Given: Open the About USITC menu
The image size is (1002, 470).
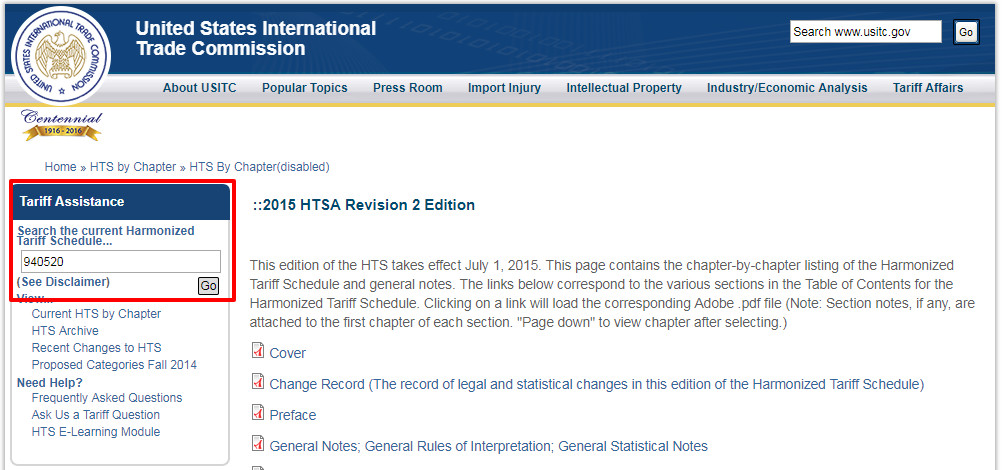Looking at the screenshot, I should coord(199,88).
